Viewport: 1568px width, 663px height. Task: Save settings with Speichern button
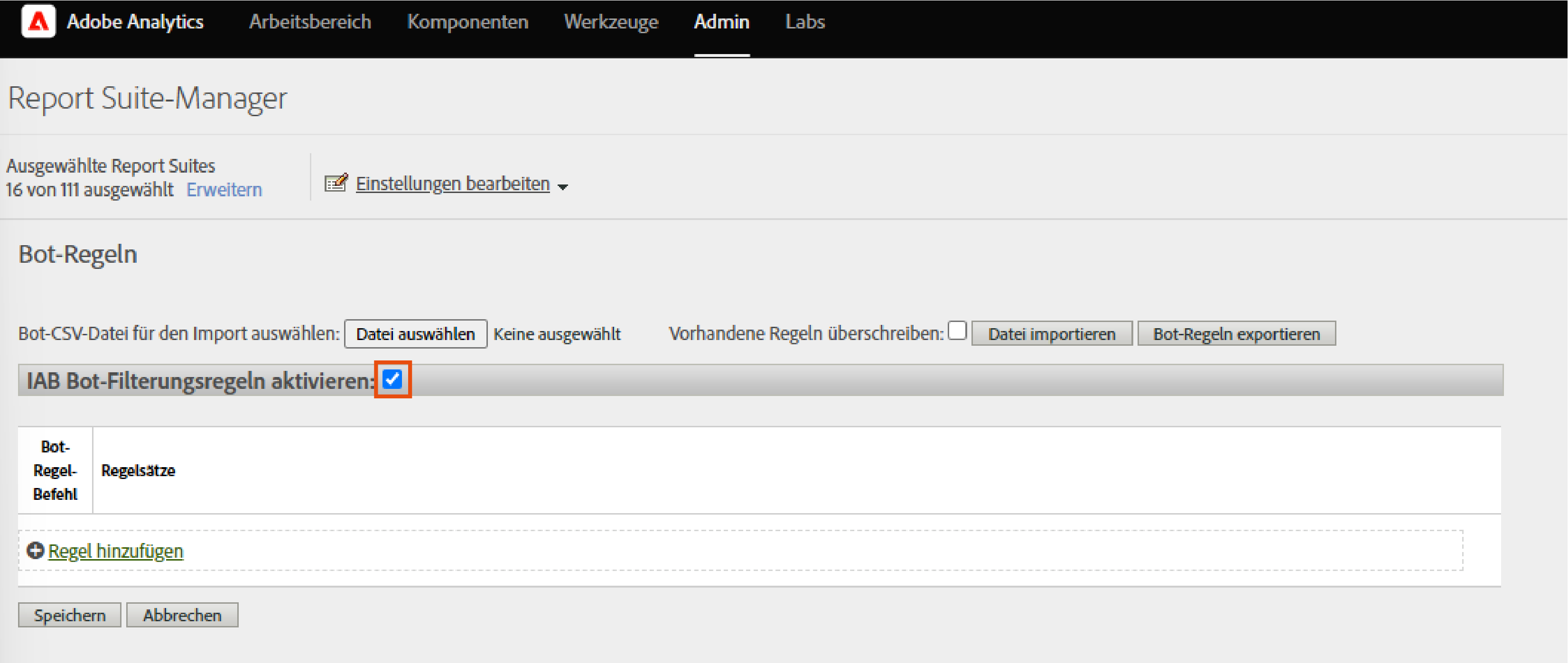69,615
